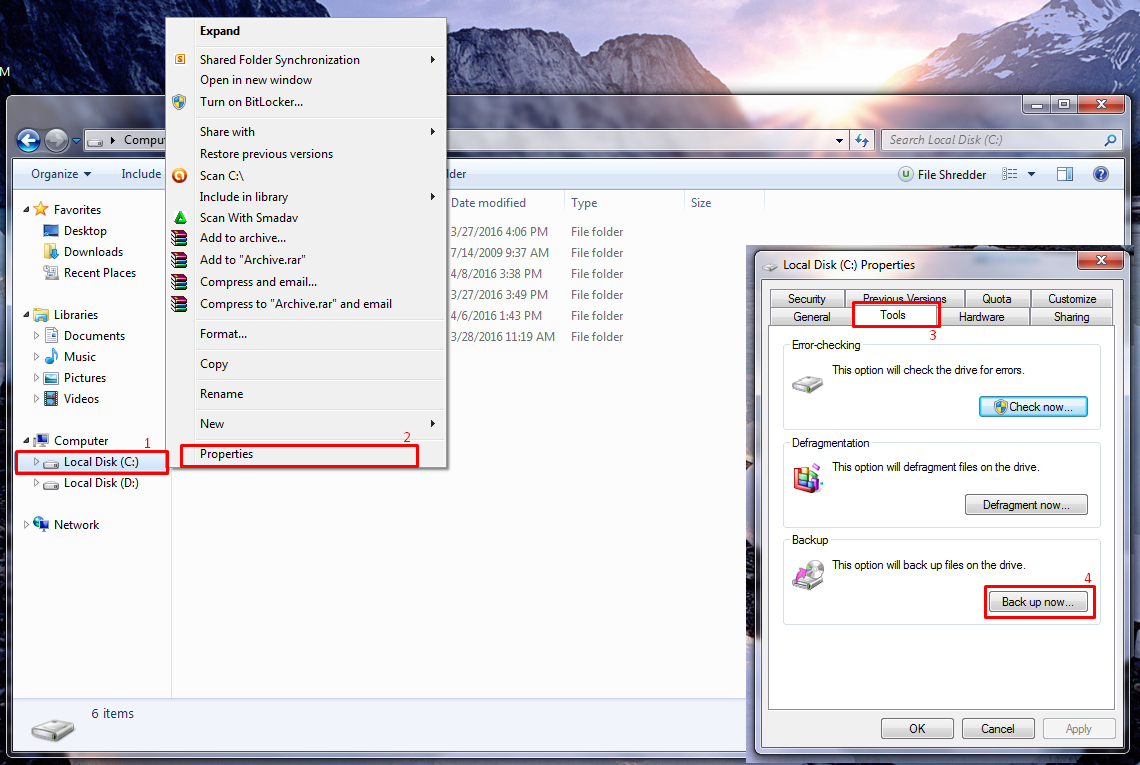Image resolution: width=1140 pixels, height=765 pixels.
Task: Open the Hardware tab in Properties
Action: coord(981,317)
